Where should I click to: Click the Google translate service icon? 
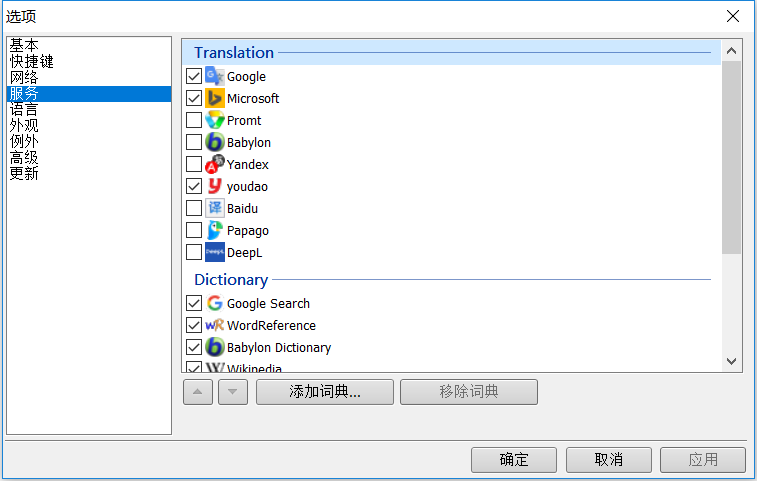coord(214,76)
